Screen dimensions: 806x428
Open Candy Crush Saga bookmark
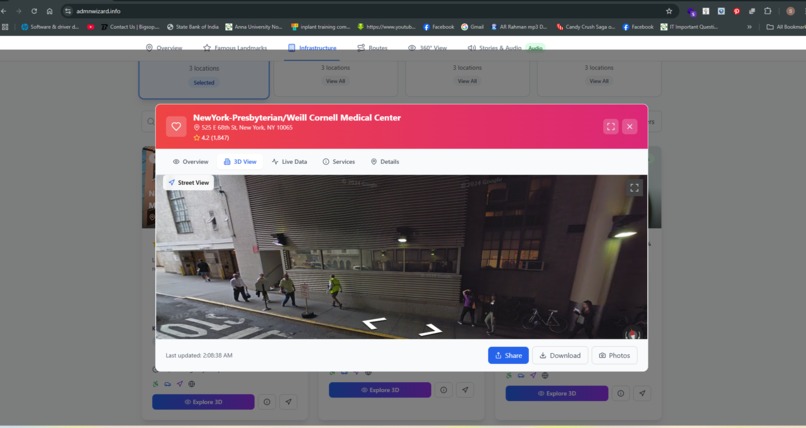585,27
